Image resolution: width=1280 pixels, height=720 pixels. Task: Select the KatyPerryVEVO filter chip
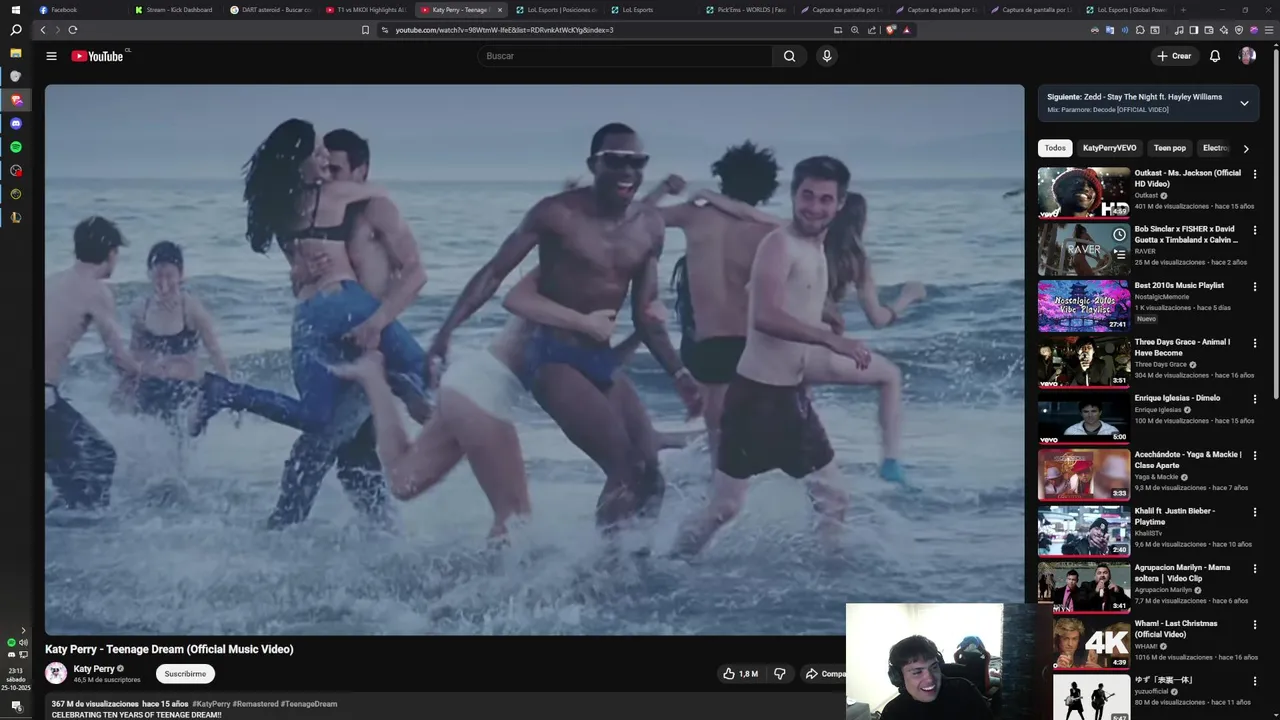click(x=1109, y=148)
